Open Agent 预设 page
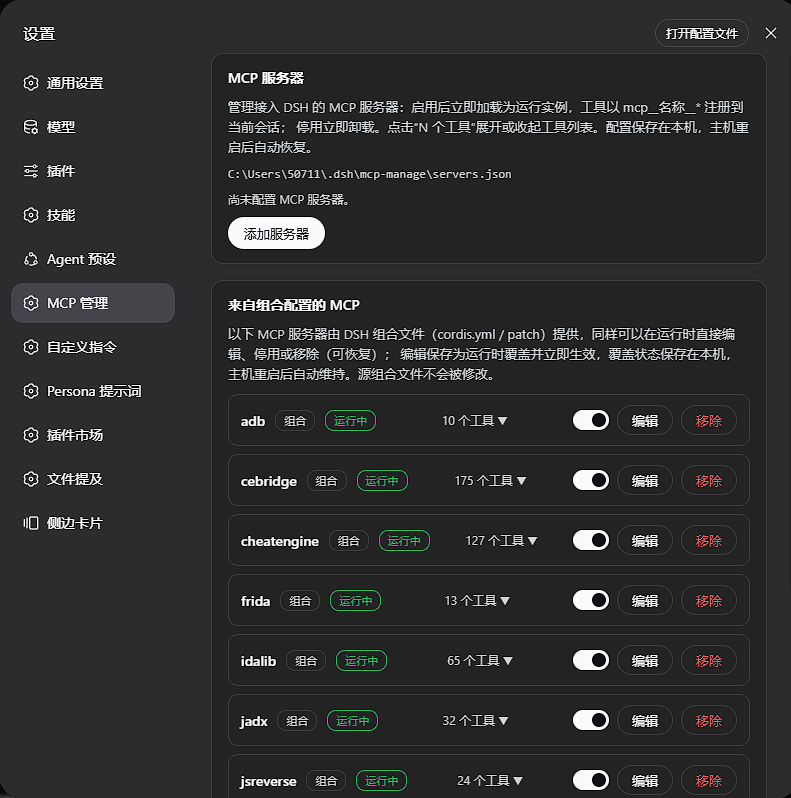This screenshot has width=791, height=798. [93, 259]
